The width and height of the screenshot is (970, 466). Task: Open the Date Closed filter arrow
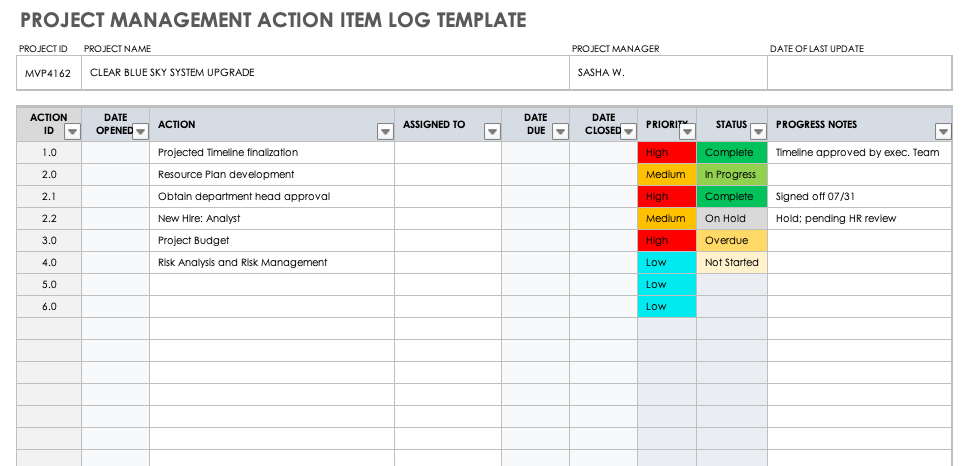pyautogui.click(x=628, y=131)
